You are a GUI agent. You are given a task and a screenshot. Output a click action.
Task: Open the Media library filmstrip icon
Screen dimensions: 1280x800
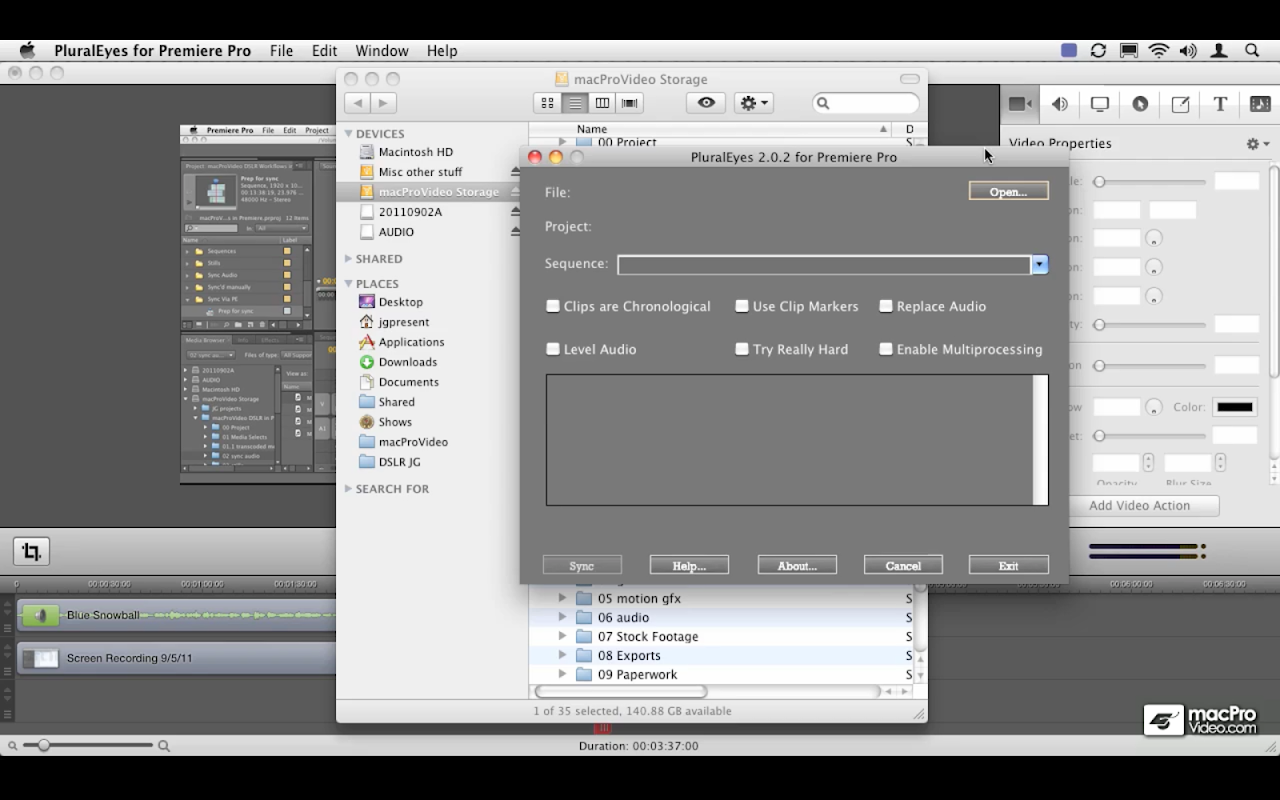click(1260, 104)
